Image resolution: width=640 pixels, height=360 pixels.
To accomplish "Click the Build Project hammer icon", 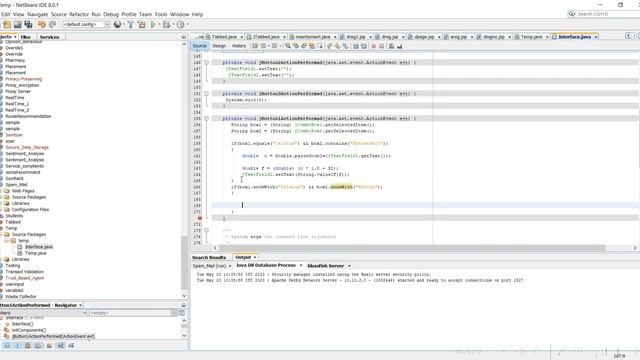I will 131,24.
